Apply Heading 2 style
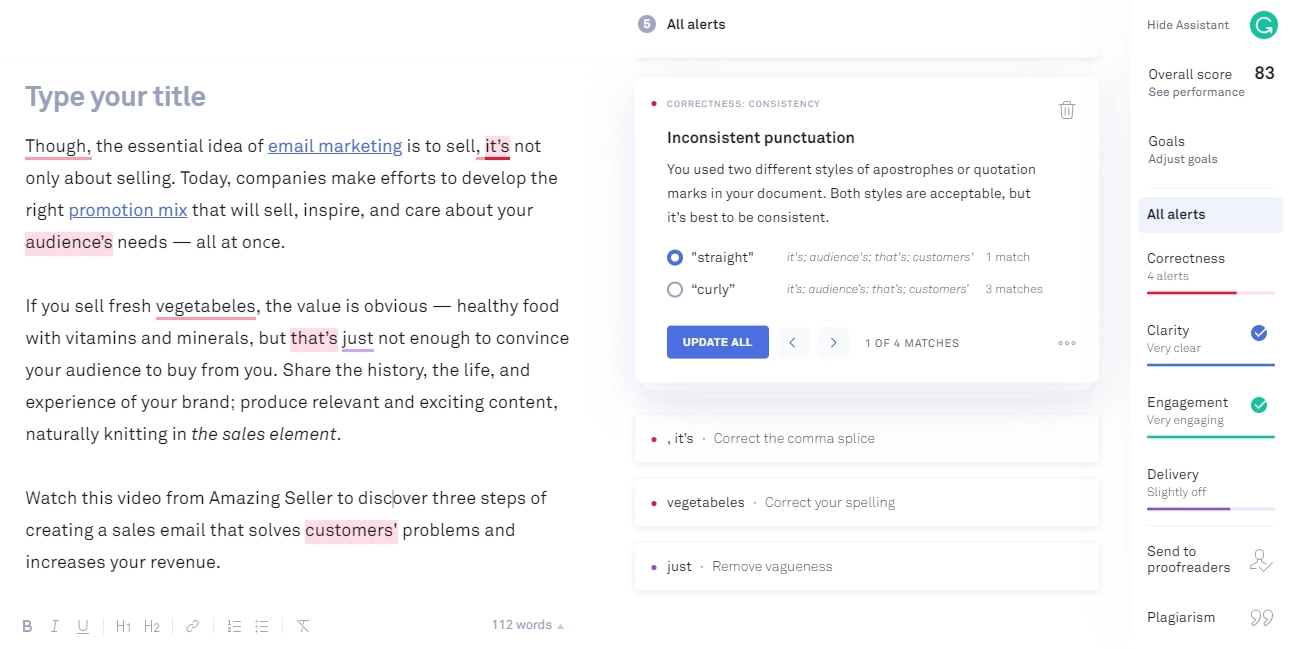The height and width of the screenshot is (649, 1290). click(x=151, y=625)
